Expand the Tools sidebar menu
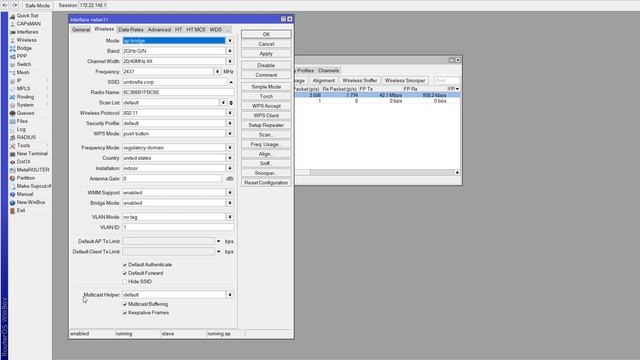Image resolution: width=640 pixels, height=360 pixels. (x=23, y=145)
